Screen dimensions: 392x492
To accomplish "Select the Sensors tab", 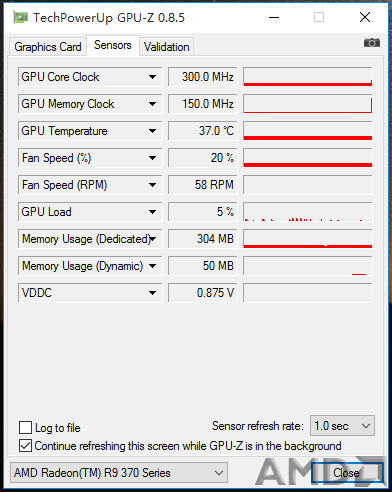I will coord(113,45).
